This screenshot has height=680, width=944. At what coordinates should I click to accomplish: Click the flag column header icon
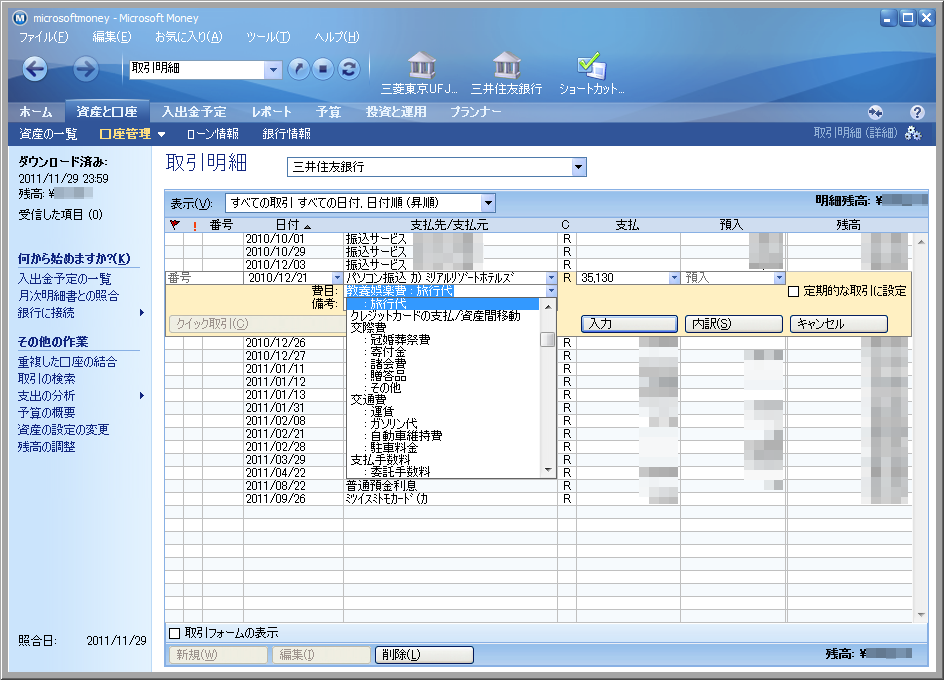click(175, 225)
